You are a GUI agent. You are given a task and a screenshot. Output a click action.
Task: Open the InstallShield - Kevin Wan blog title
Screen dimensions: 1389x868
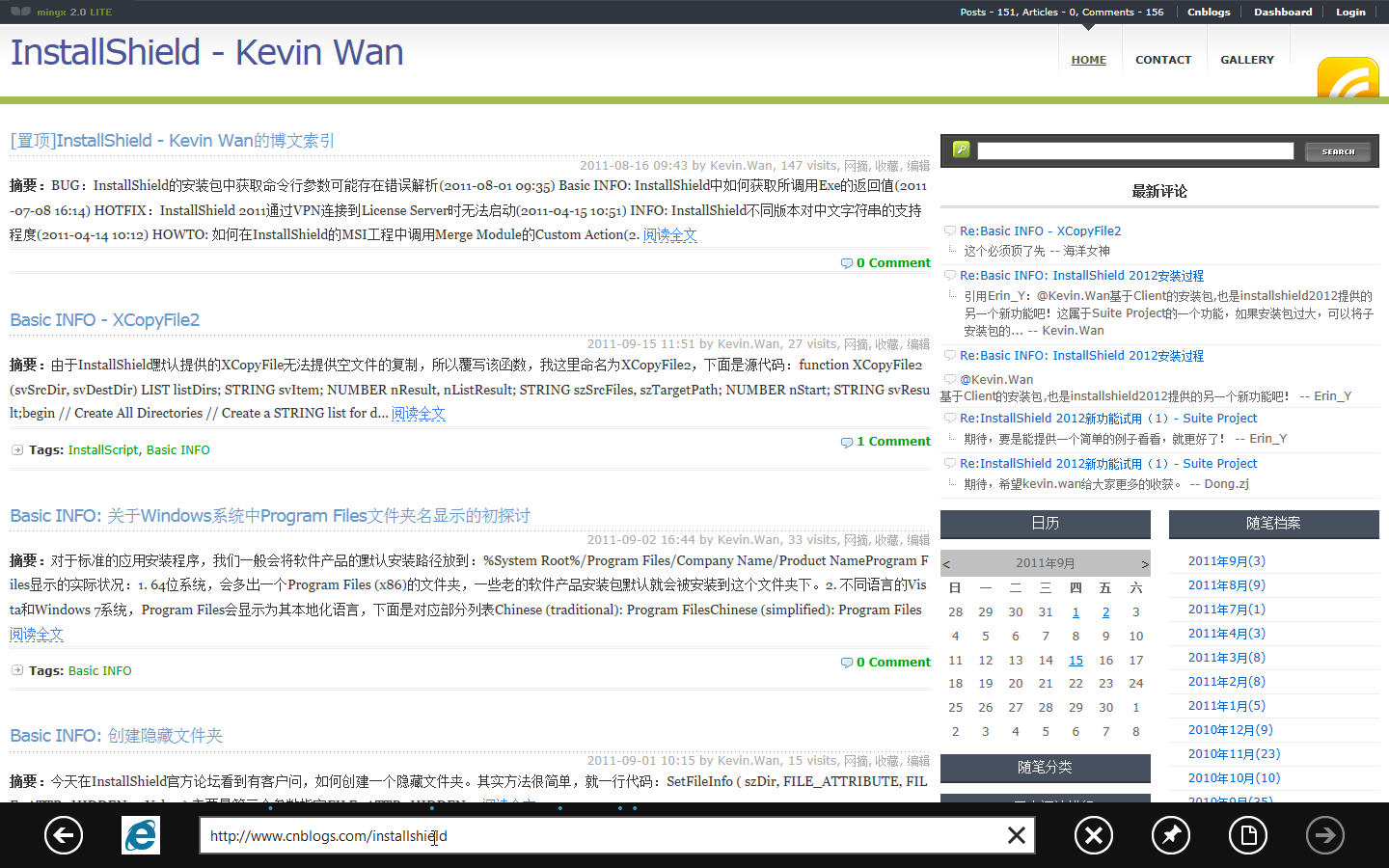tap(206, 52)
